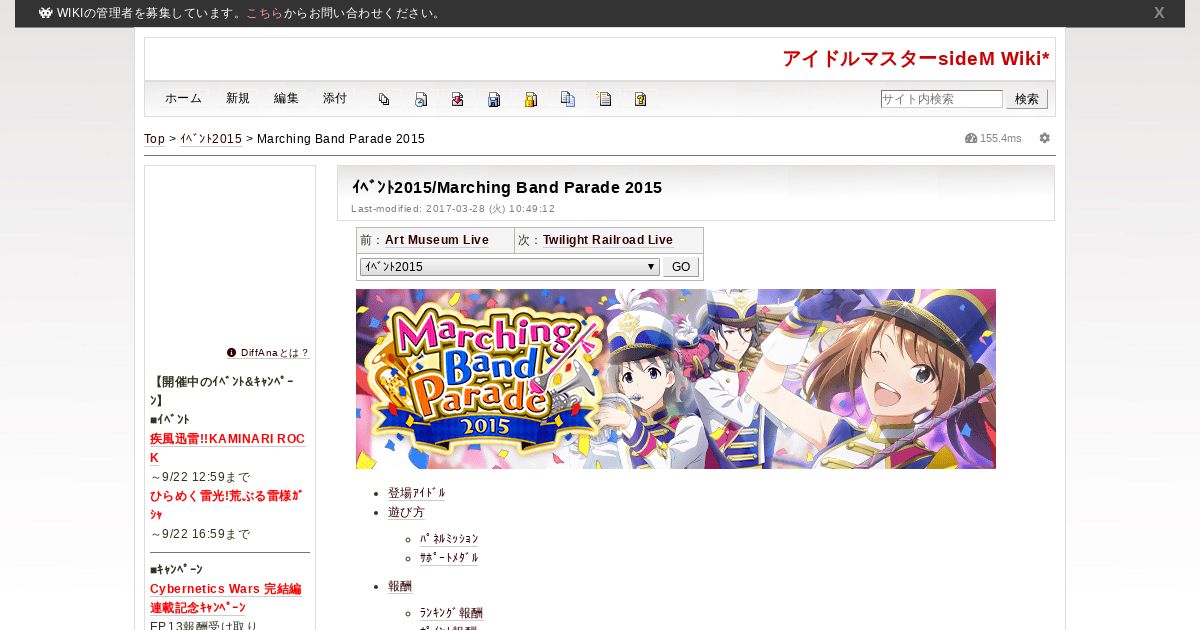The image size is (1200, 630).
Task: Open the DiffAnaとは？ link
Action: coord(275,353)
